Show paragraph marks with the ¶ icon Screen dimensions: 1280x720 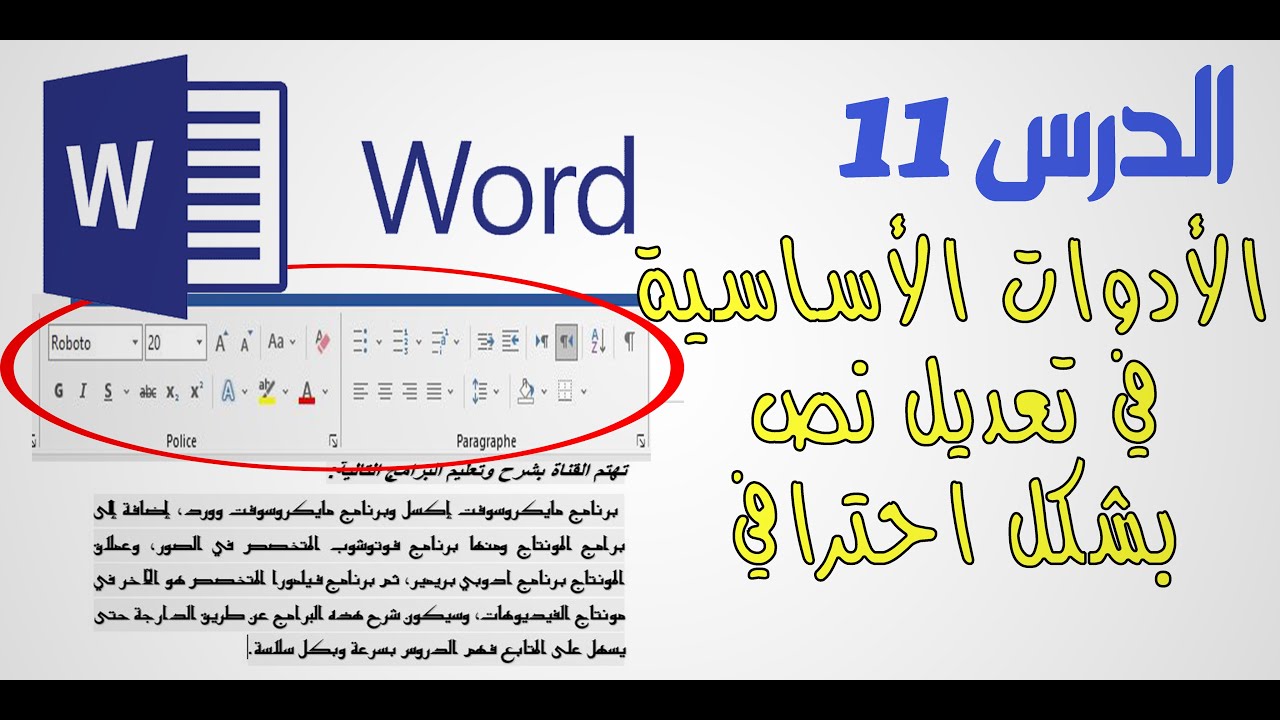(629, 342)
